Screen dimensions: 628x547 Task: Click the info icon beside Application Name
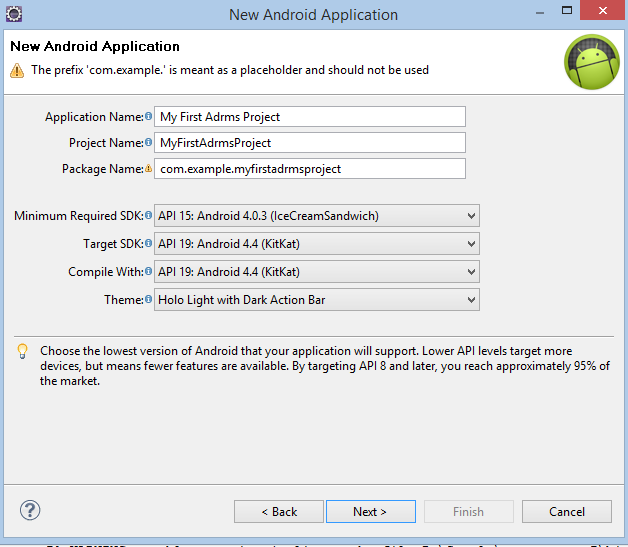[x=148, y=116]
